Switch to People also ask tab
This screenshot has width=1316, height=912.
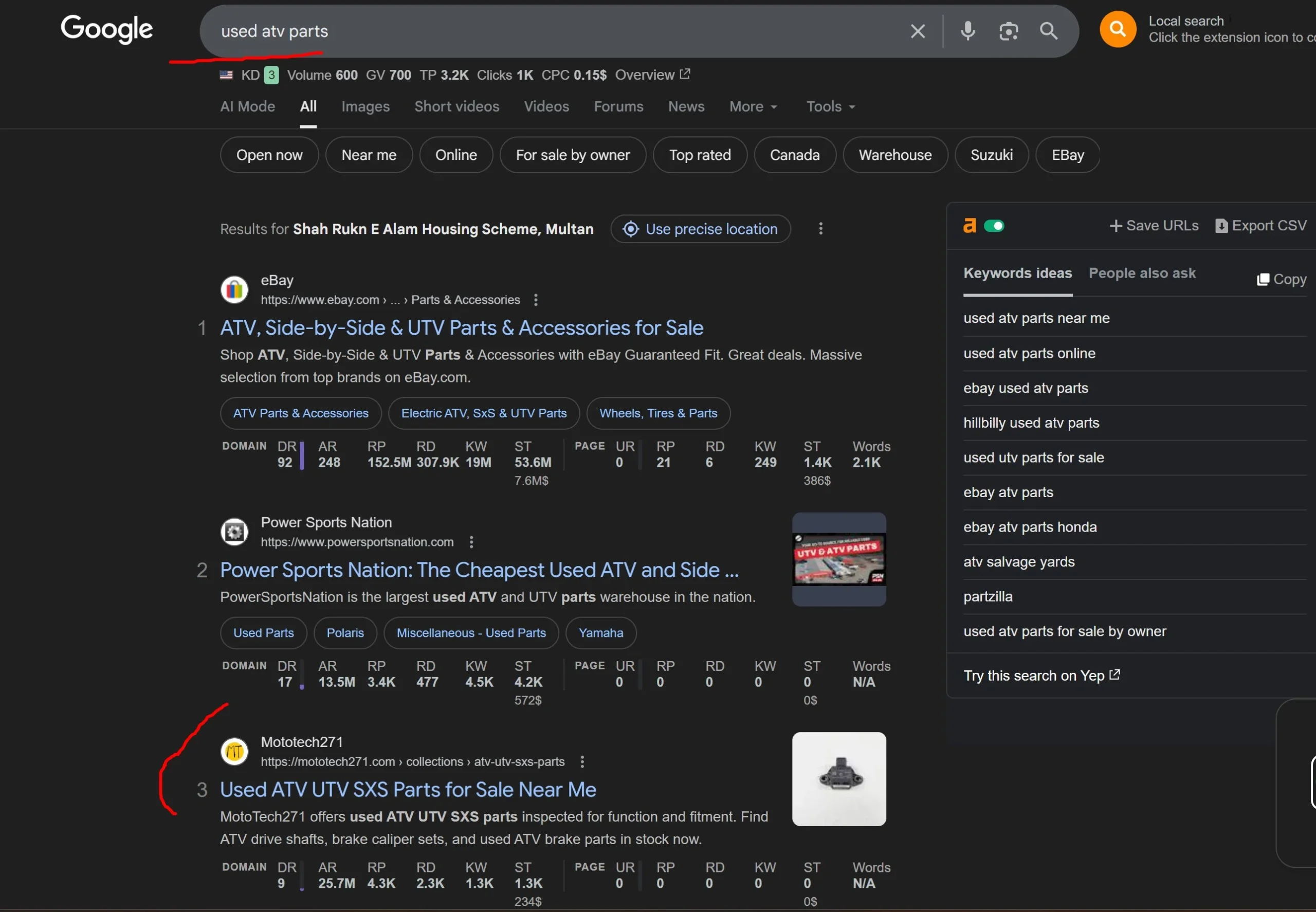[x=1142, y=273]
